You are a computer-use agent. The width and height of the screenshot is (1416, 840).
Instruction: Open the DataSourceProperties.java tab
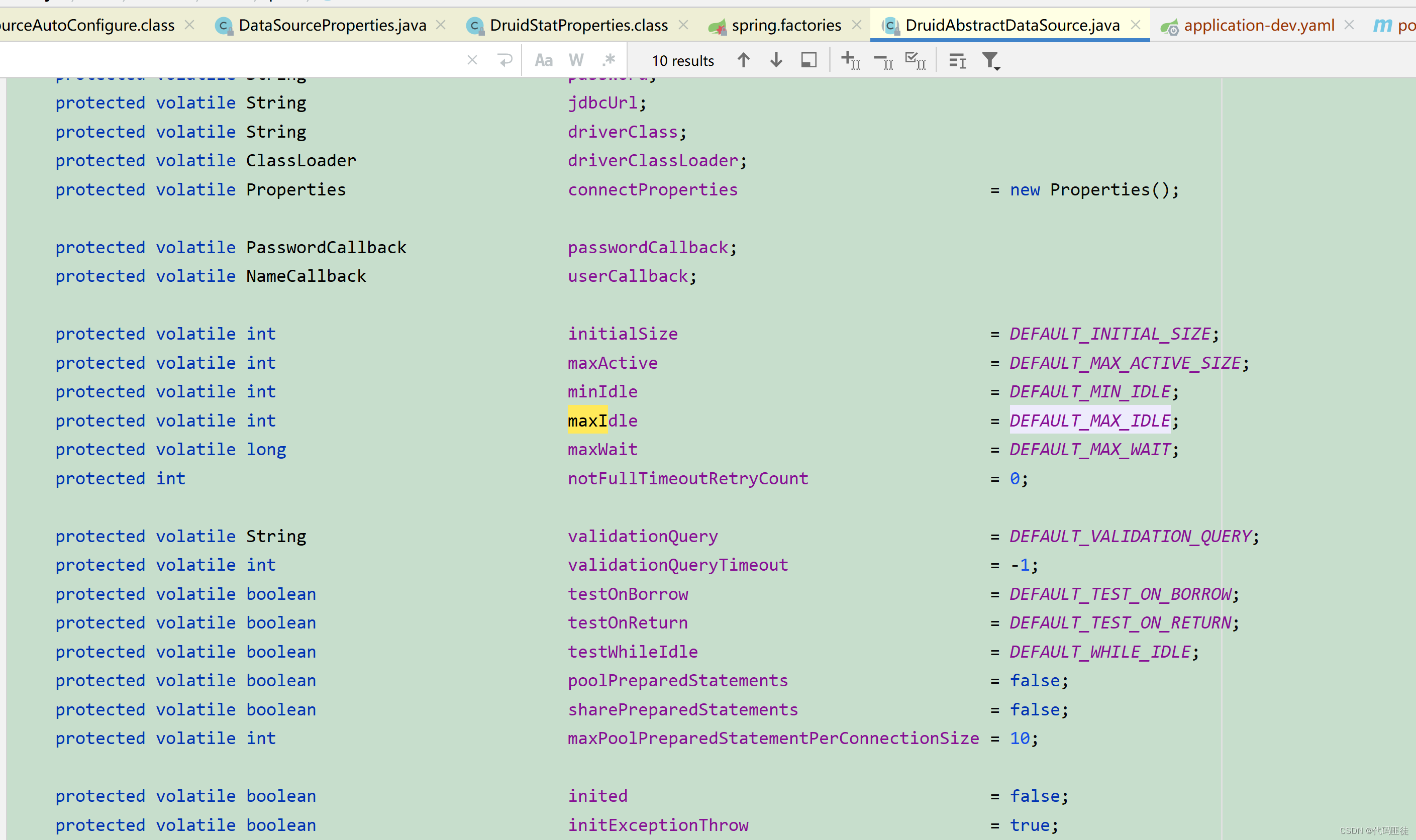tap(332, 25)
